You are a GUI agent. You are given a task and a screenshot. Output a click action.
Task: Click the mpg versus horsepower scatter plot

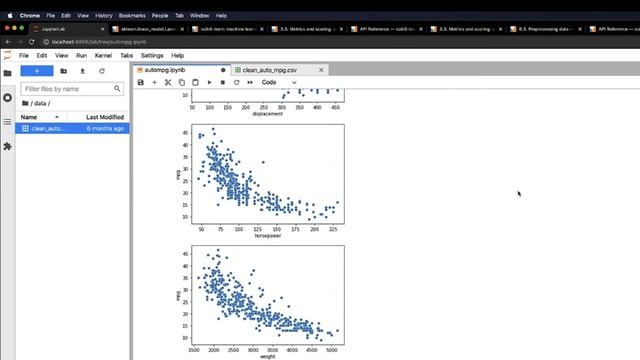click(x=268, y=174)
